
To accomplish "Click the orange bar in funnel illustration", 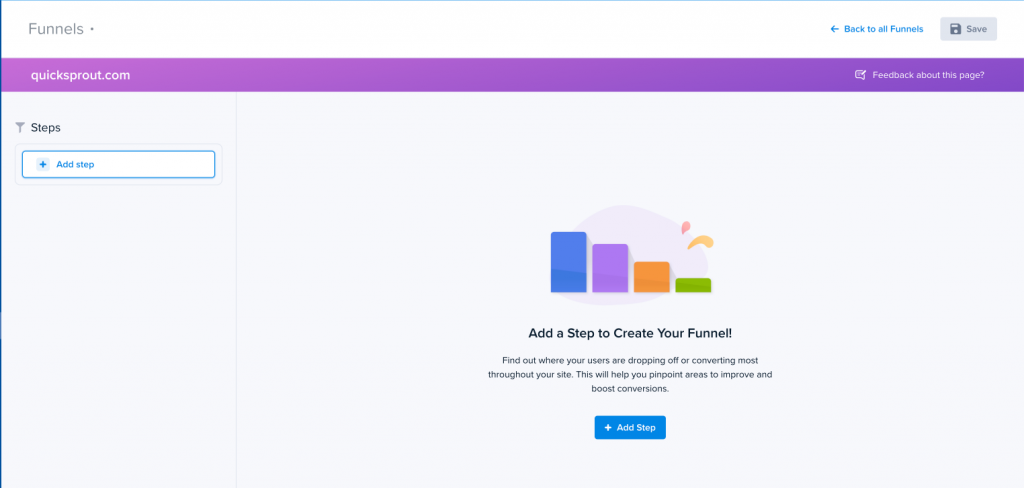I will tap(651, 277).
